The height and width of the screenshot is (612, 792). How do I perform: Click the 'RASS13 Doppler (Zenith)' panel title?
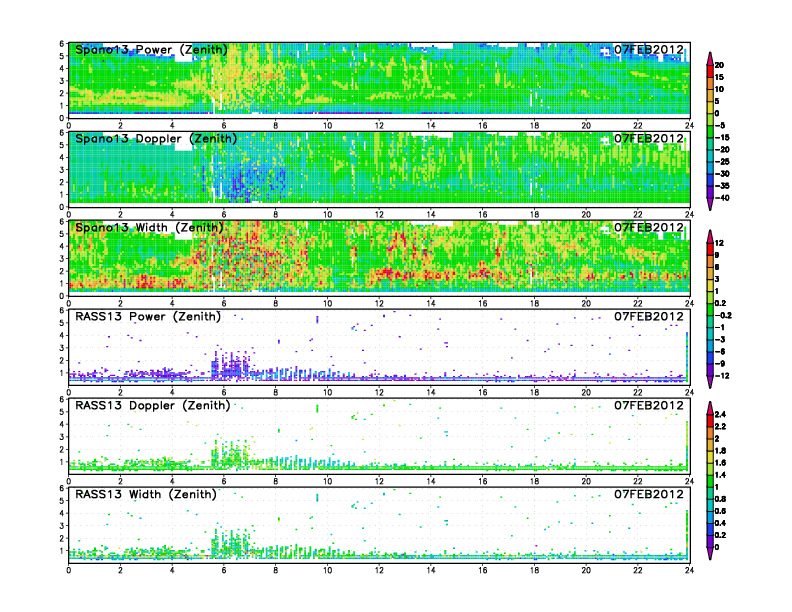pos(153,405)
